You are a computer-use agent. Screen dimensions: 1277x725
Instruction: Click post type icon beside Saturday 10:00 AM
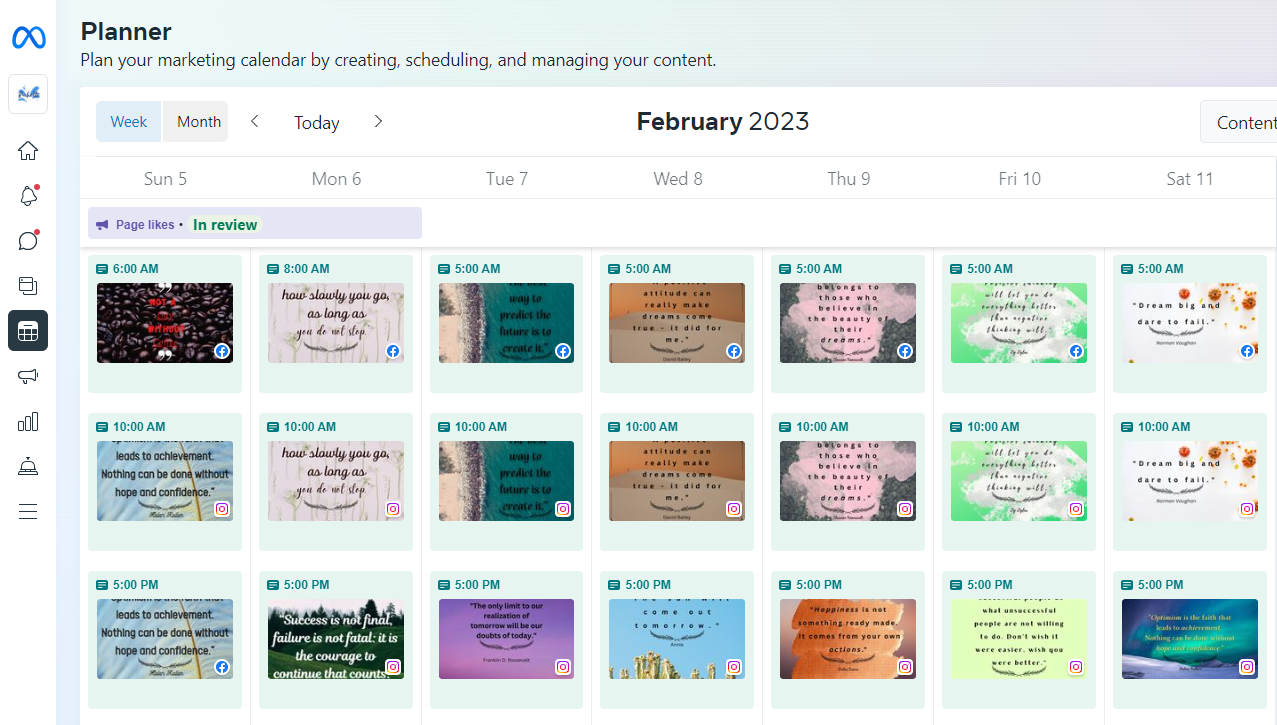[x=1127, y=427]
